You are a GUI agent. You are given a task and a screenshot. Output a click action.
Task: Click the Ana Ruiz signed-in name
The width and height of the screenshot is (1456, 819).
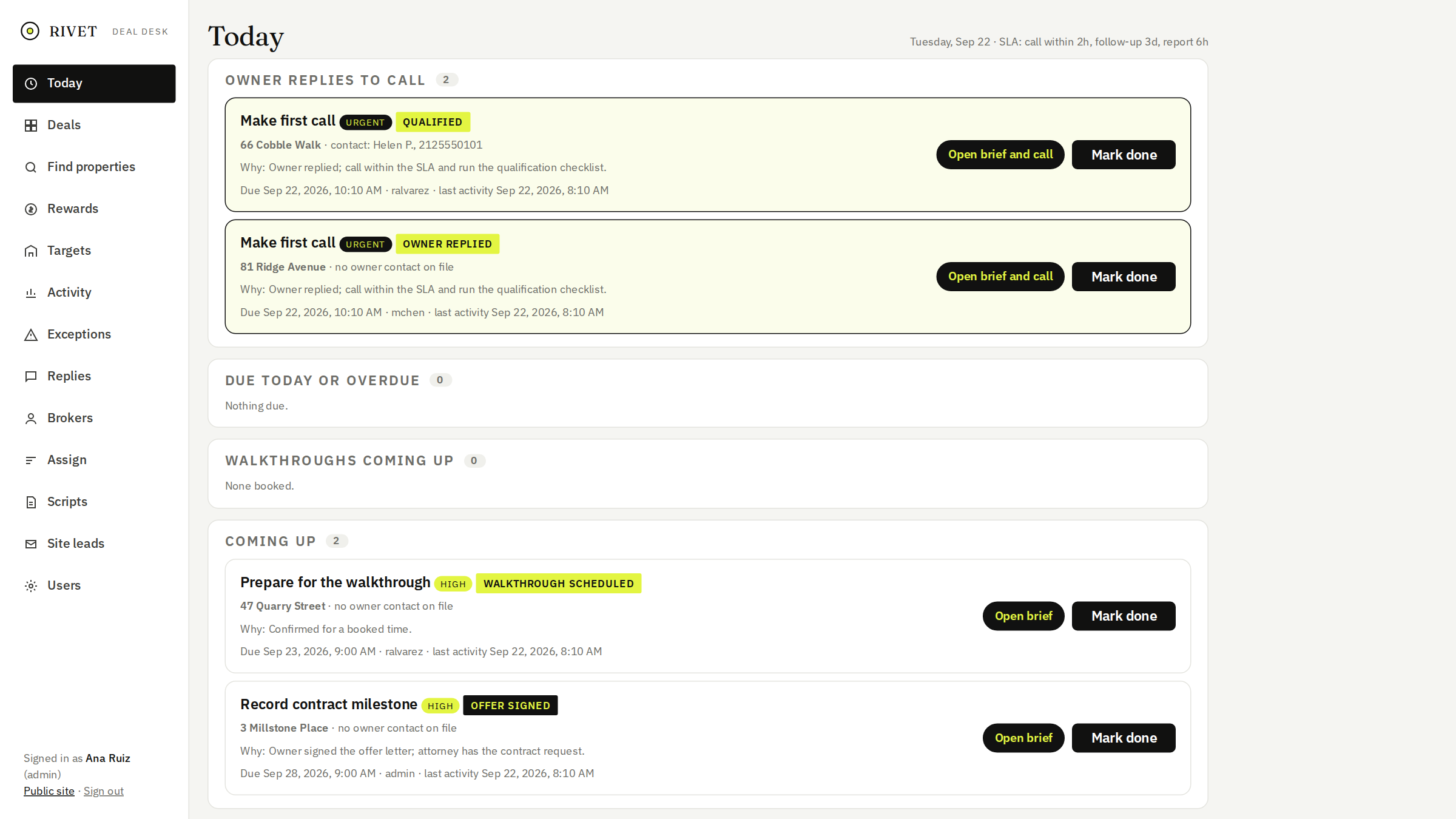108,758
